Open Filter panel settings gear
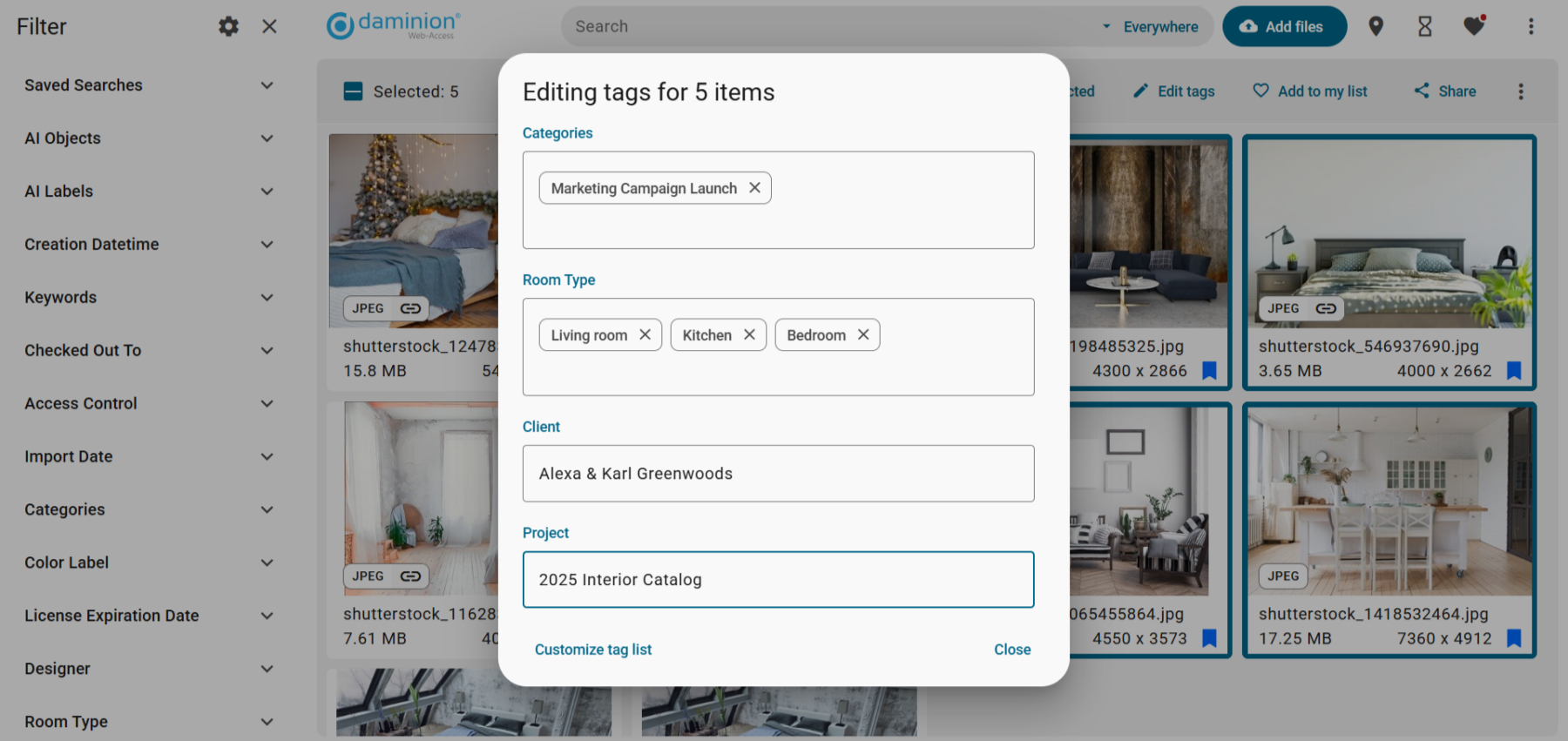 [228, 26]
